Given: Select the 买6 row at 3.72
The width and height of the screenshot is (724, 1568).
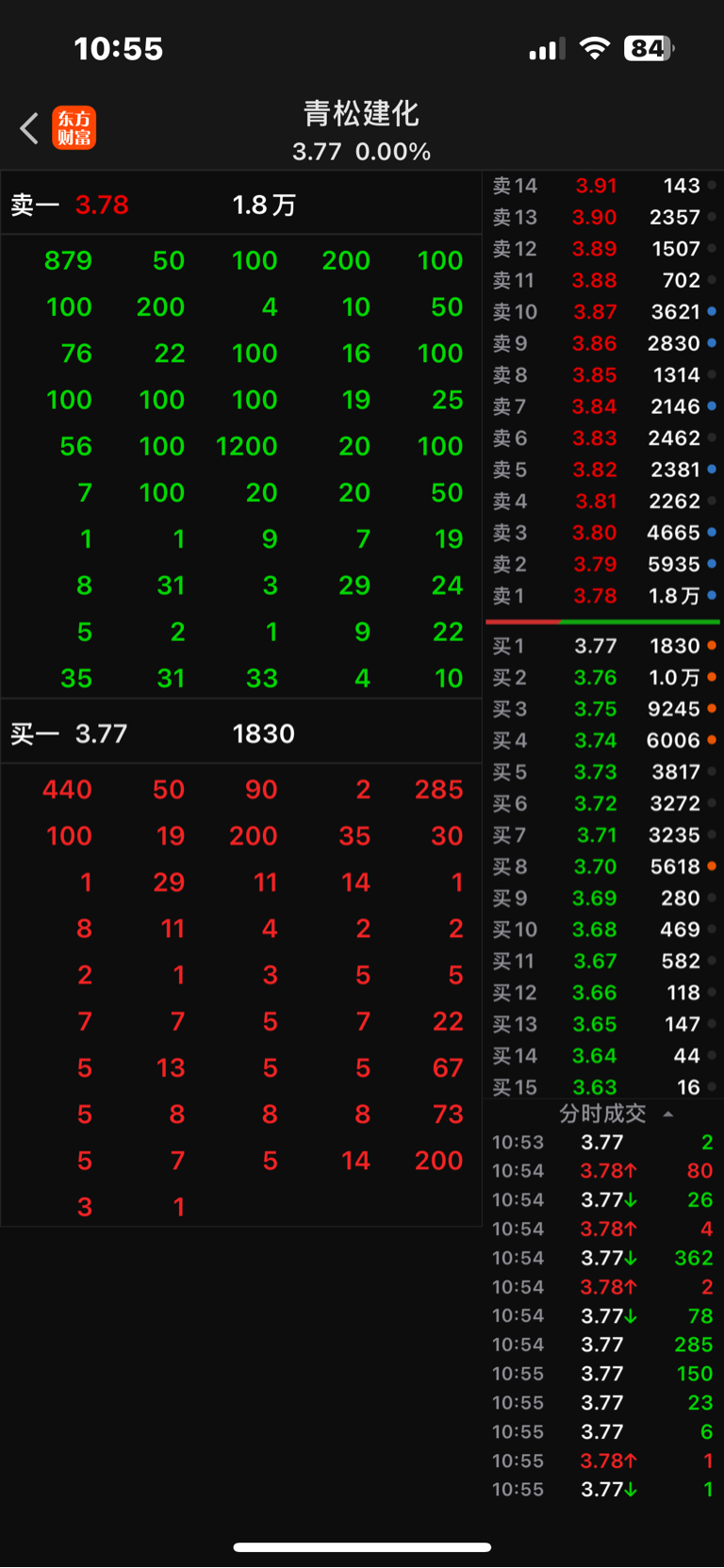Looking at the screenshot, I should pyautogui.click(x=603, y=804).
